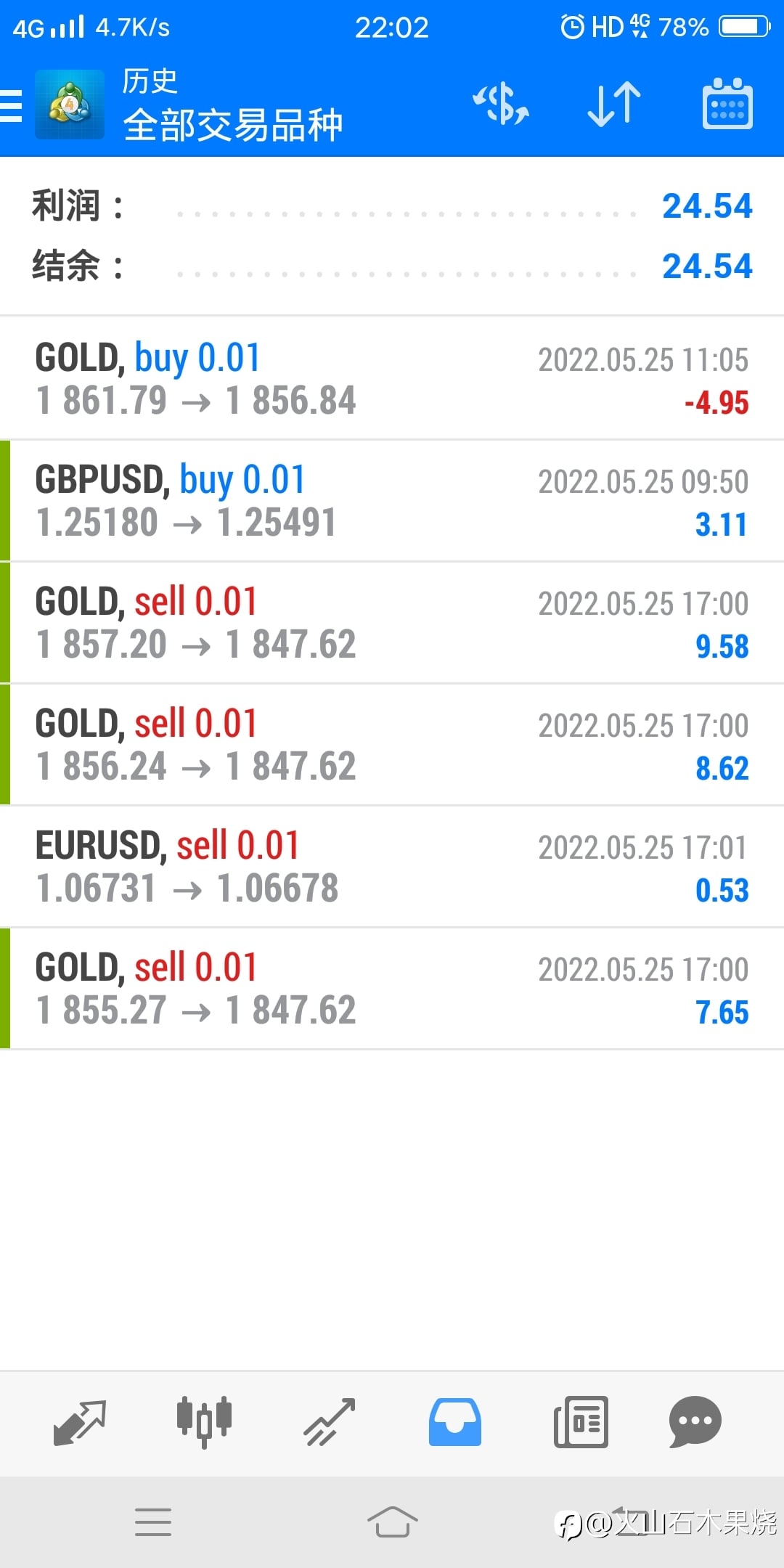Select GOLD sell trade with 9.58 profit

pyautogui.click(x=392, y=622)
